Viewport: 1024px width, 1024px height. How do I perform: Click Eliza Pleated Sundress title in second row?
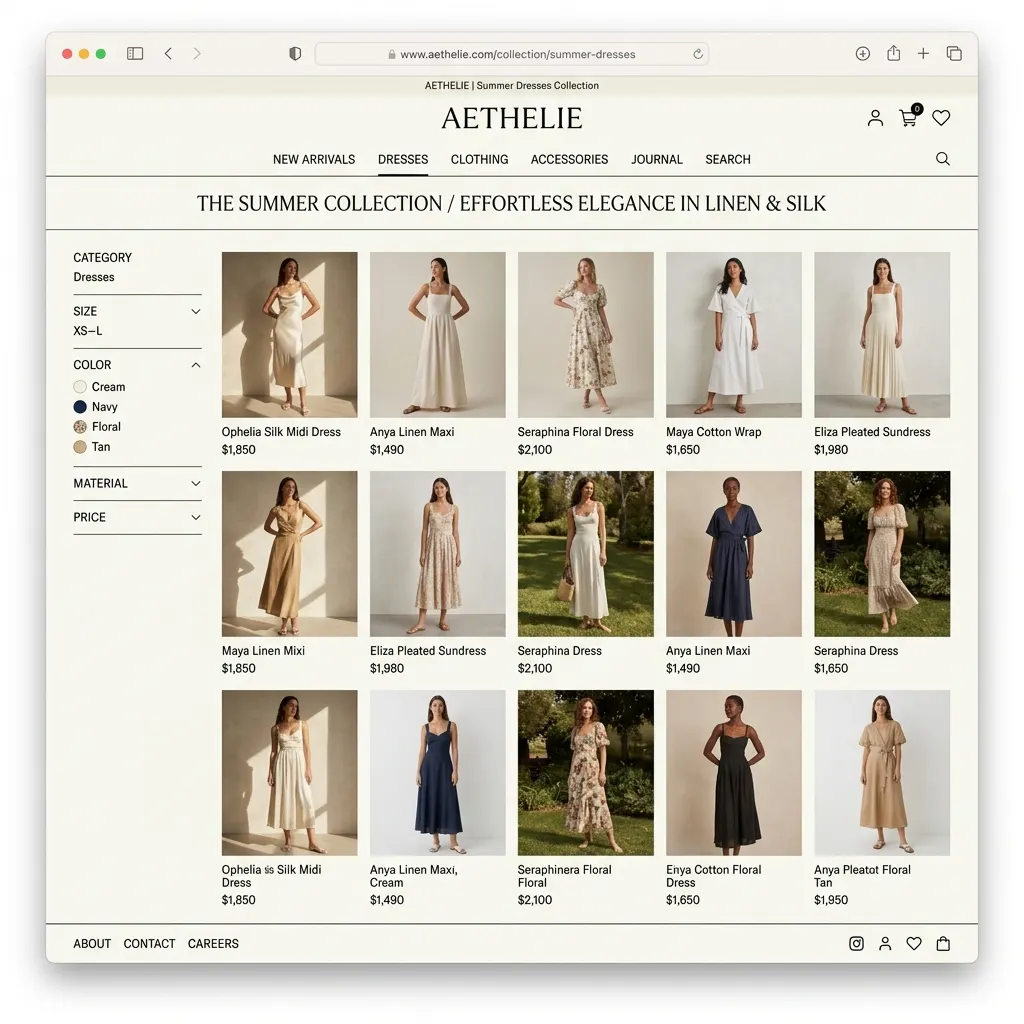[x=428, y=650]
